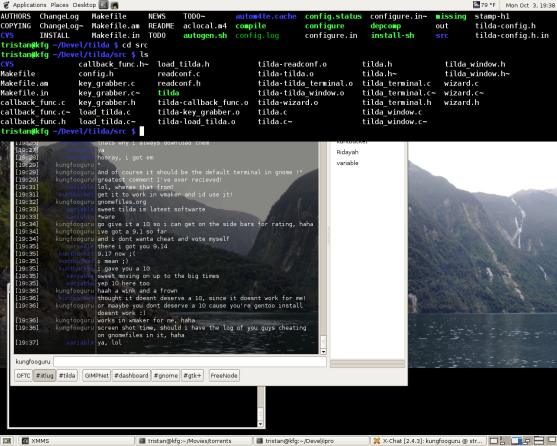
Task: Click 'config.status' in the terminal listing
Action: tap(333, 16)
